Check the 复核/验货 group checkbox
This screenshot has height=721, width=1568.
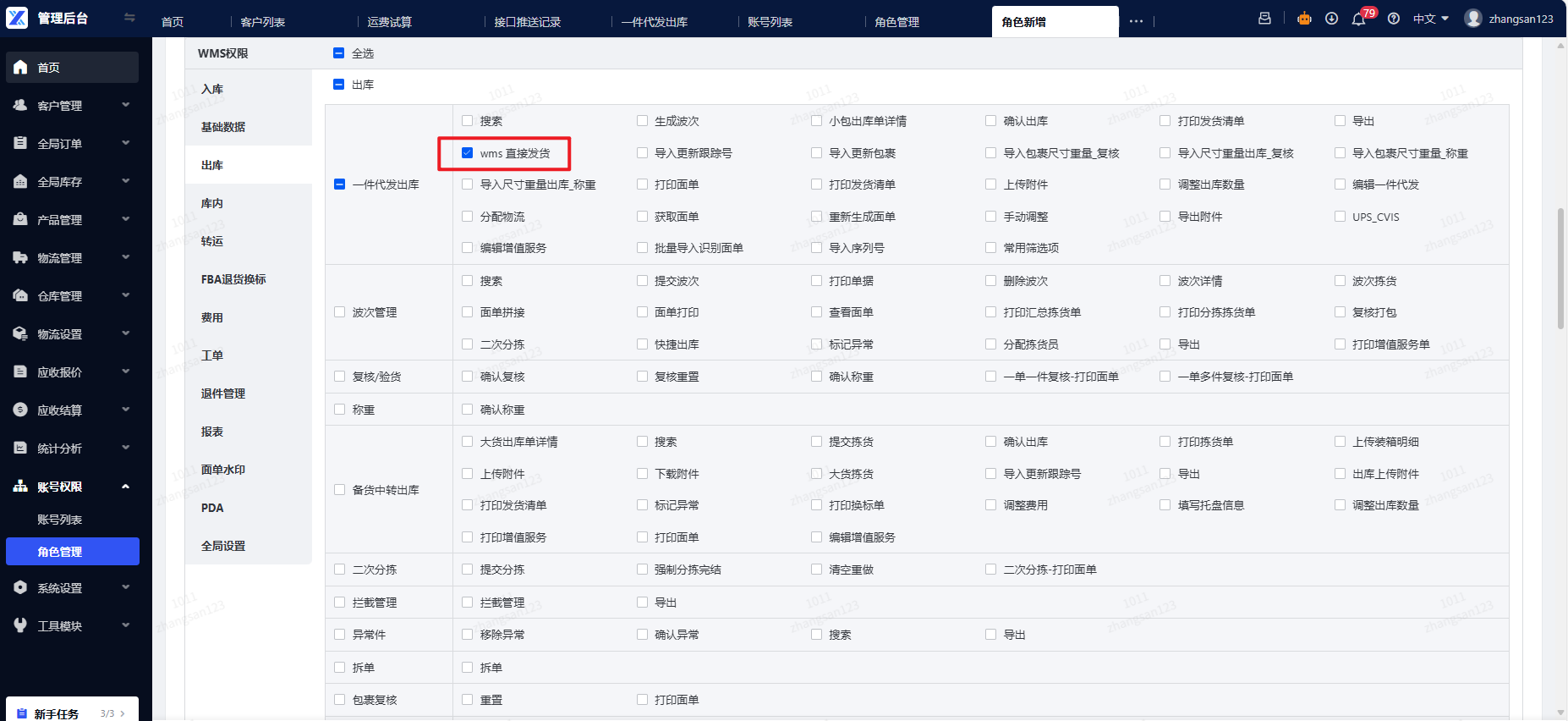(x=339, y=377)
